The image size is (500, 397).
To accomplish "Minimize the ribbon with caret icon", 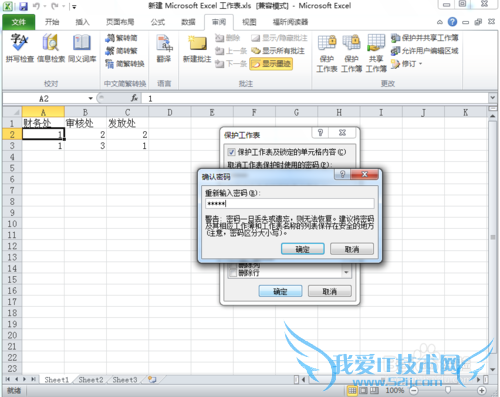I will [440, 22].
